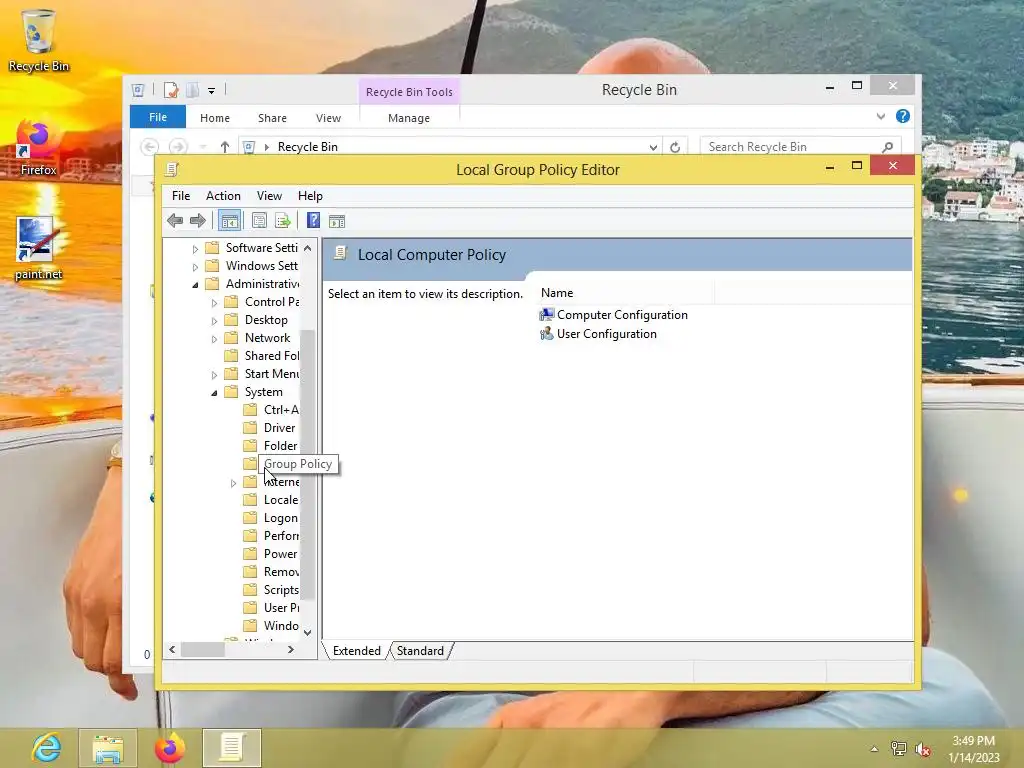Click the Name column header
This screenshot has width=1024, height=768.
626,293
